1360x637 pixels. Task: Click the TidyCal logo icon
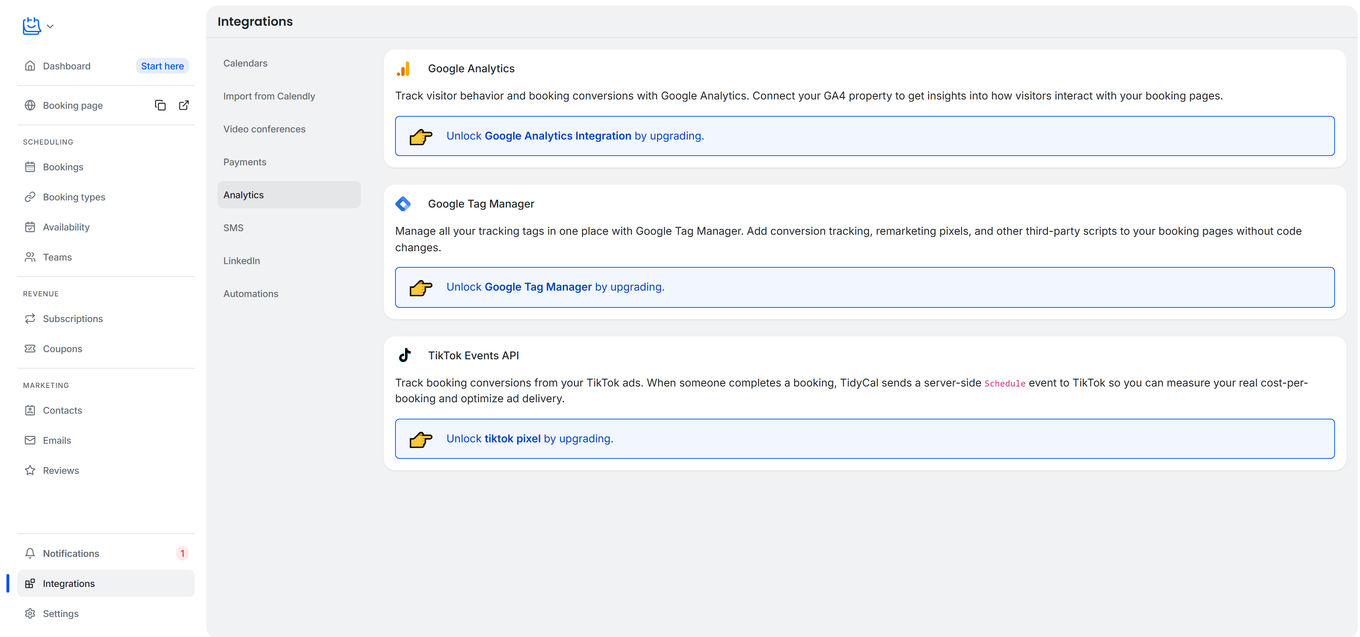(32, 26)
